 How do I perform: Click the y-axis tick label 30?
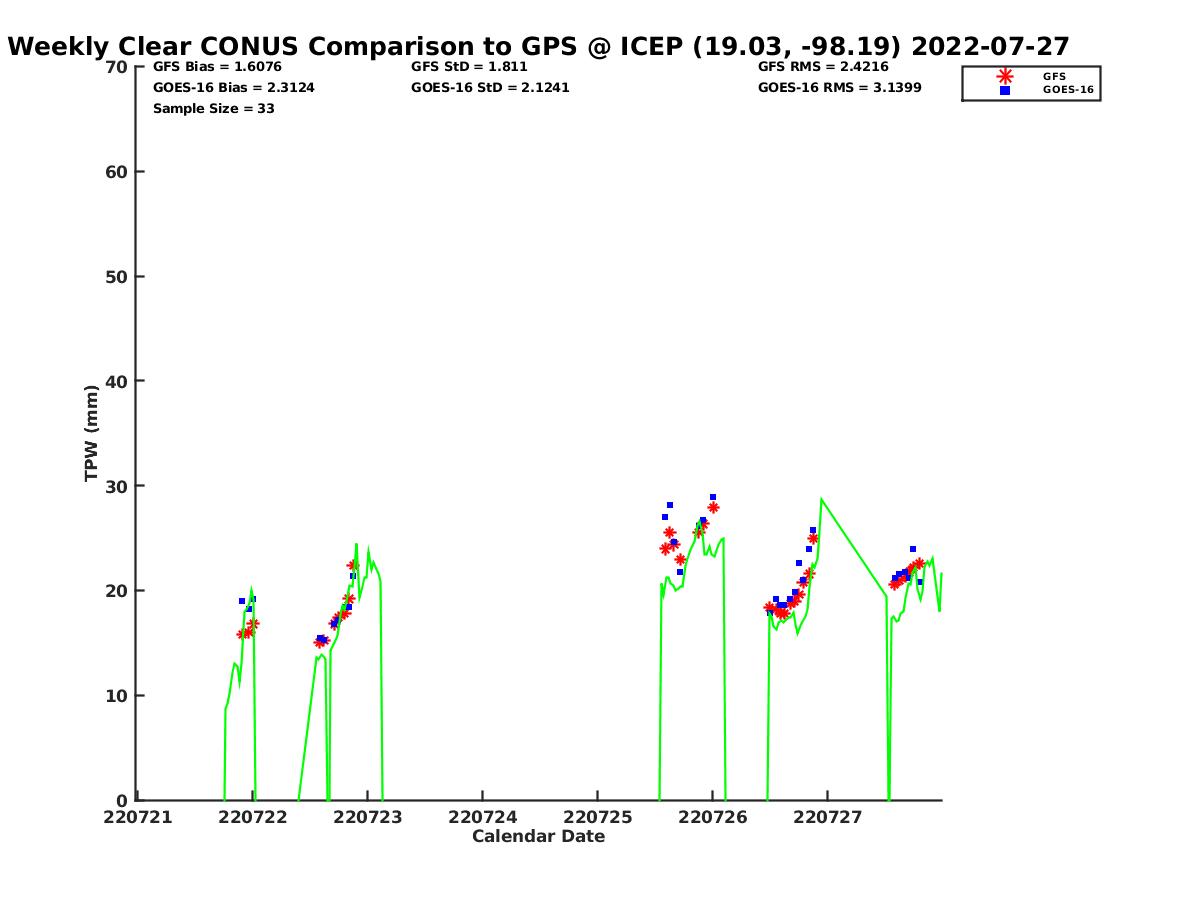coord(116,486)
